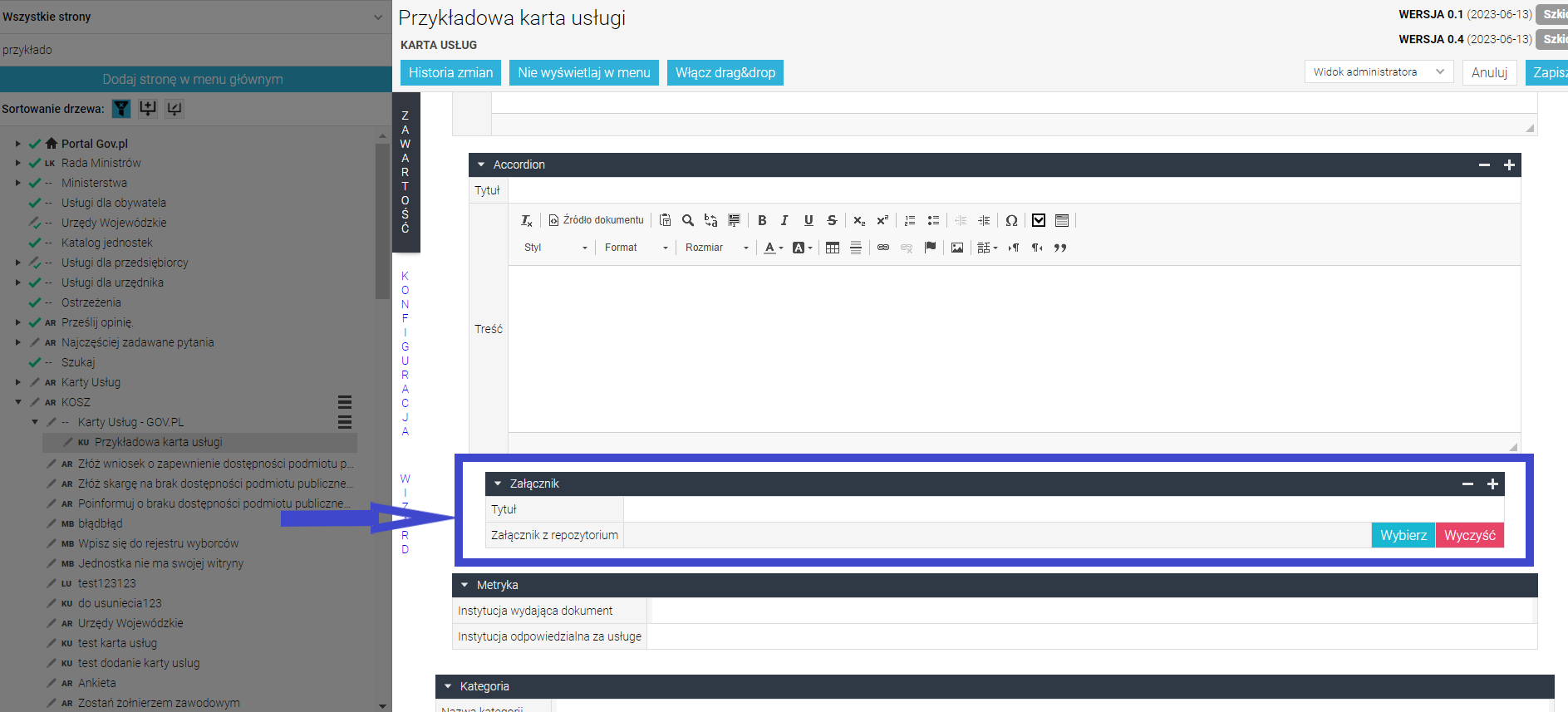Toggle underline formatting
1568x712 pixels.
click(x=809, y=220)
